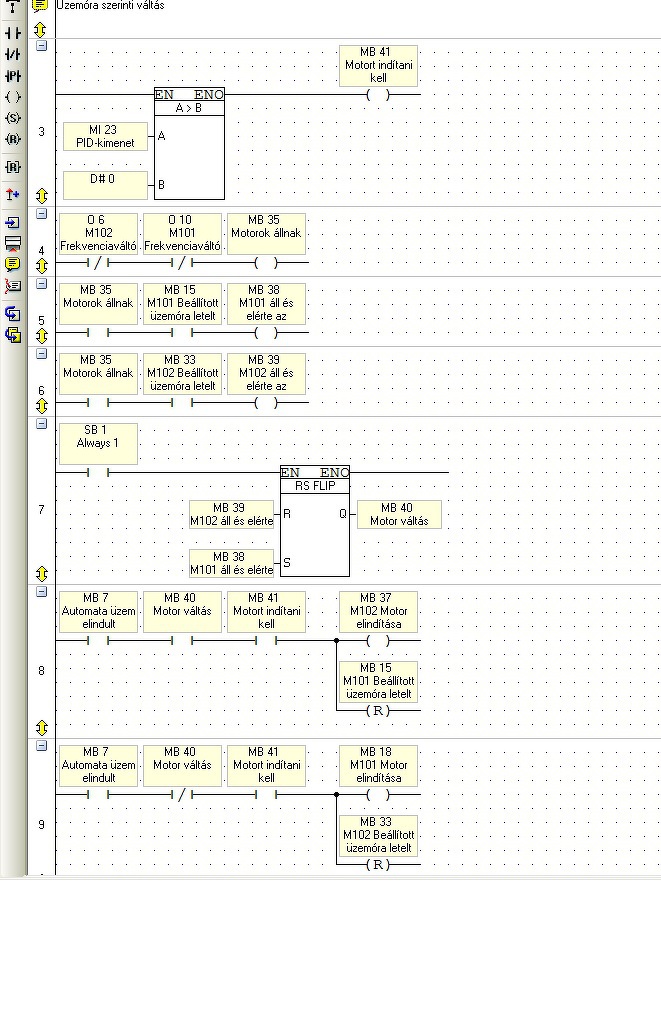This screenshot has width=661, height=1029.
Task: Collapse rung 8 with the minus box
Action: (41, 592)
